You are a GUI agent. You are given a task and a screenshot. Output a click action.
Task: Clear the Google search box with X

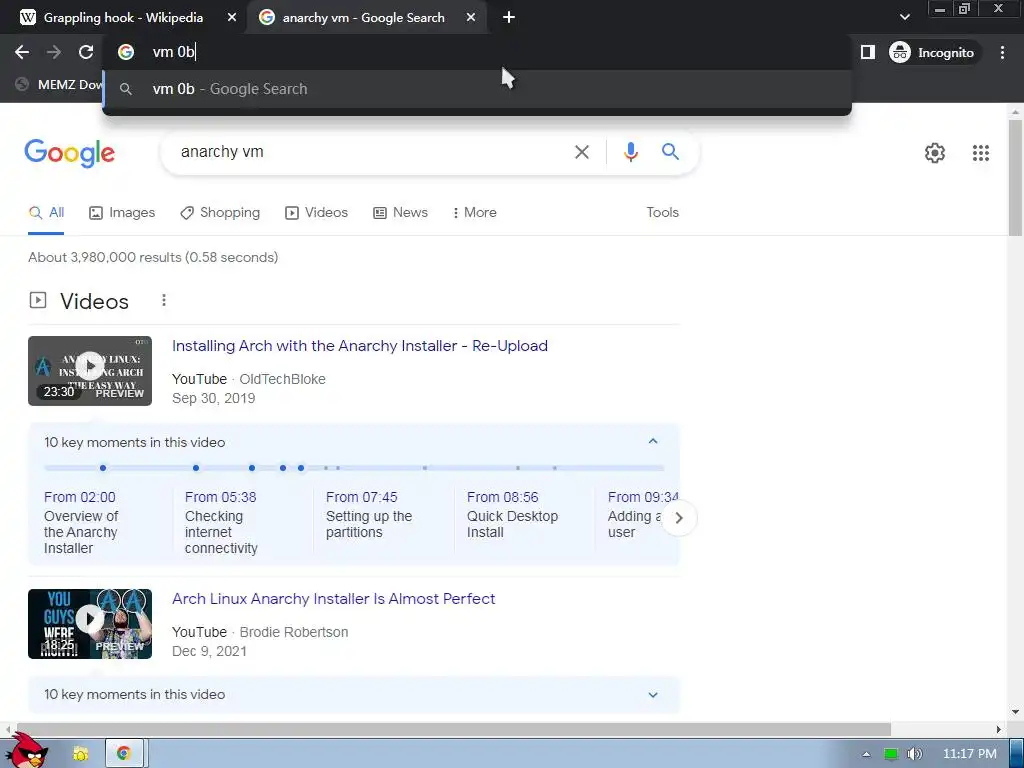[x=581, y=152]
